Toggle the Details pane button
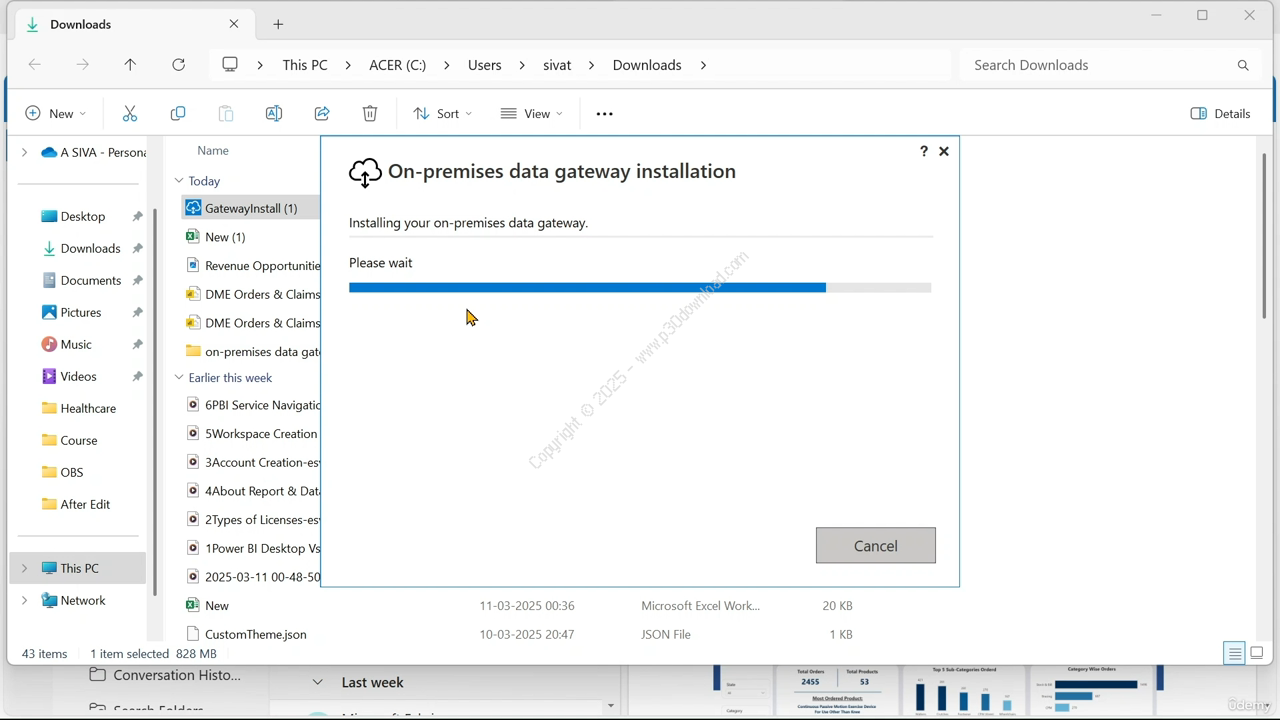Screen dimensions: 1280x720 1221,114
